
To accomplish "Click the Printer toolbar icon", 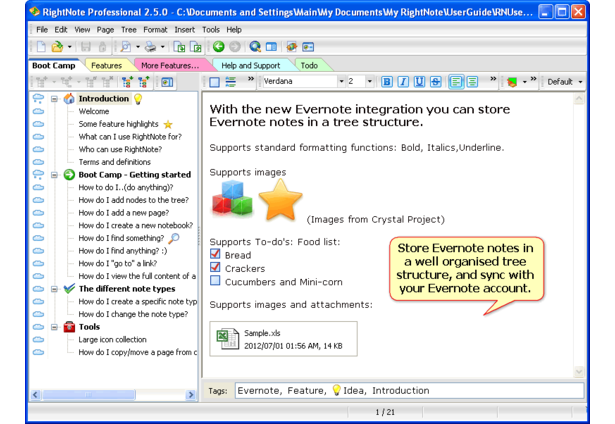I will tap(150, 47).
